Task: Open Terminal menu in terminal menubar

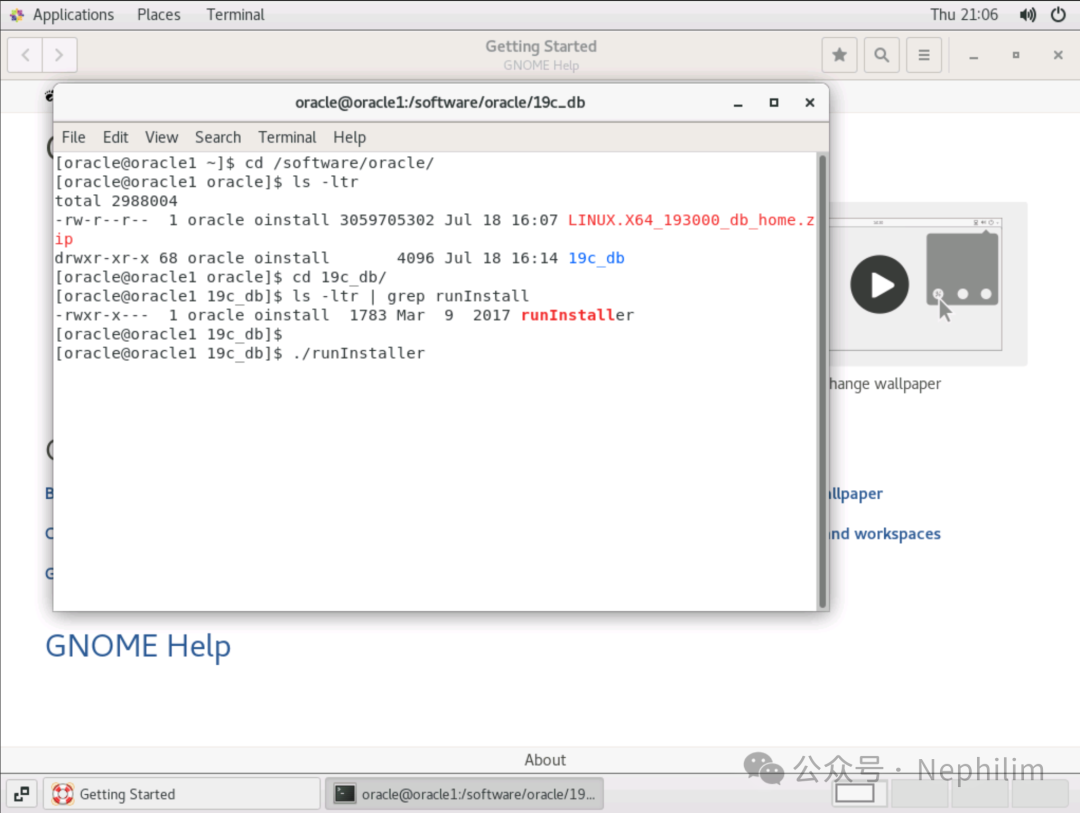Action: pos(287,137)
